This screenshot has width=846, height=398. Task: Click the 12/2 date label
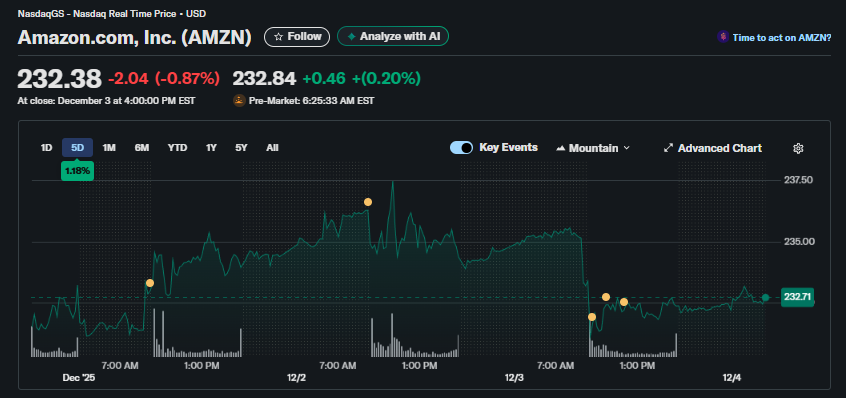(x=296, y=378)
